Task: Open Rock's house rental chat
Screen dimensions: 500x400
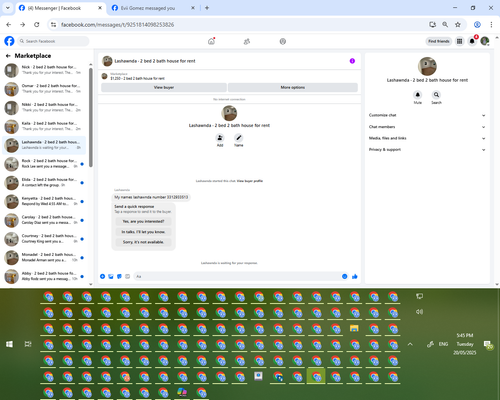Action: 44,163
